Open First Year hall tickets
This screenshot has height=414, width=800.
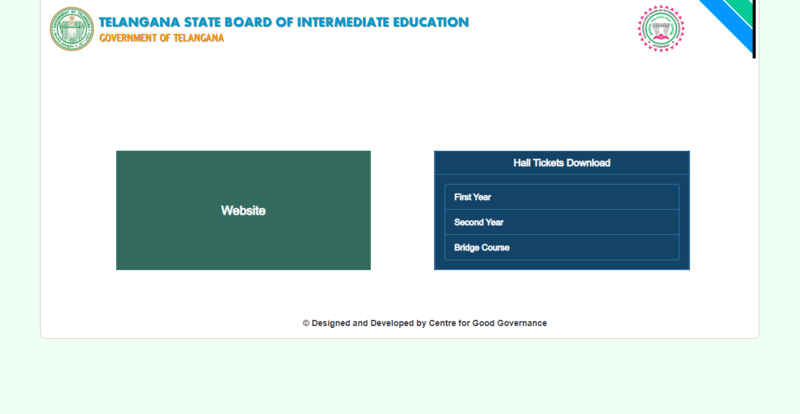click(x=561, y=197)
